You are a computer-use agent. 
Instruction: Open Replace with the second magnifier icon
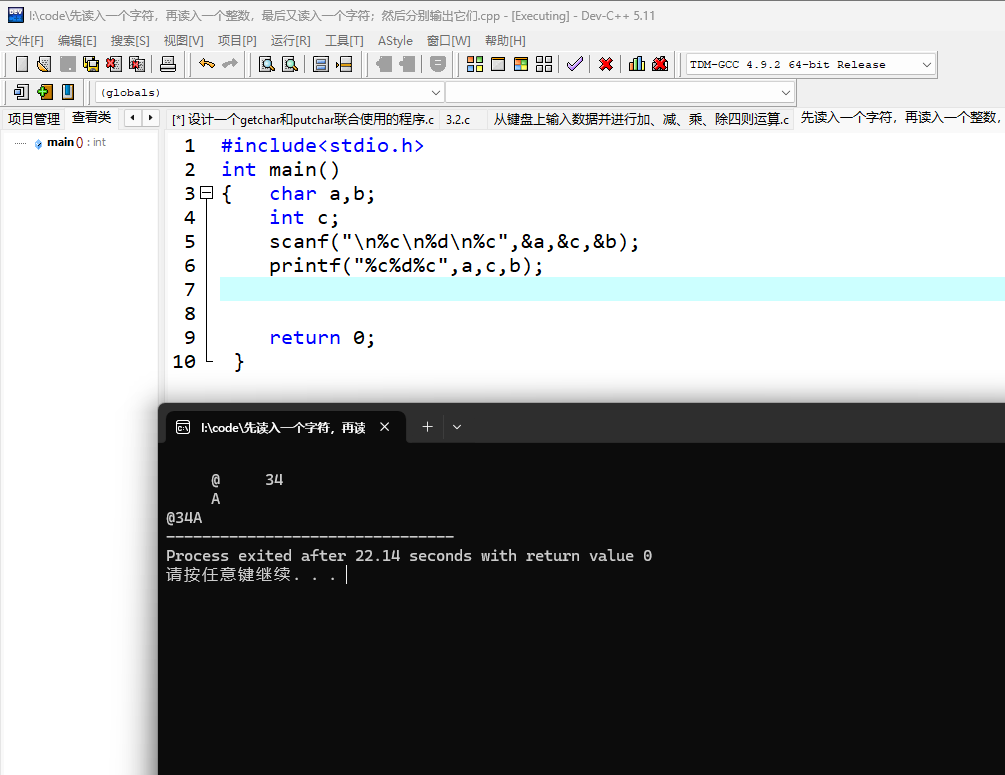(x=290, y=64)
